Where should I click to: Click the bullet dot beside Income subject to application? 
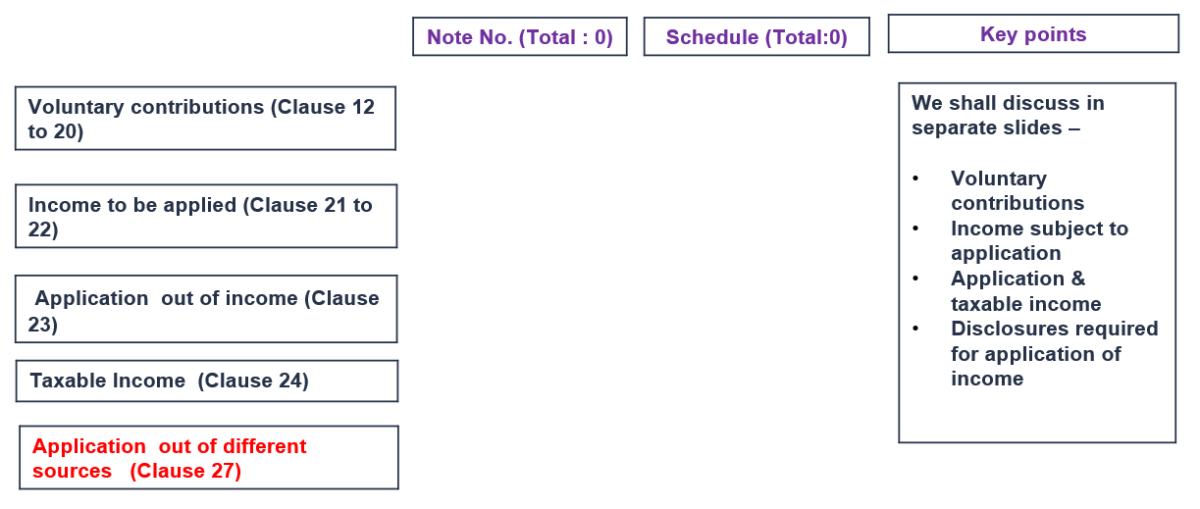[915, 229]
